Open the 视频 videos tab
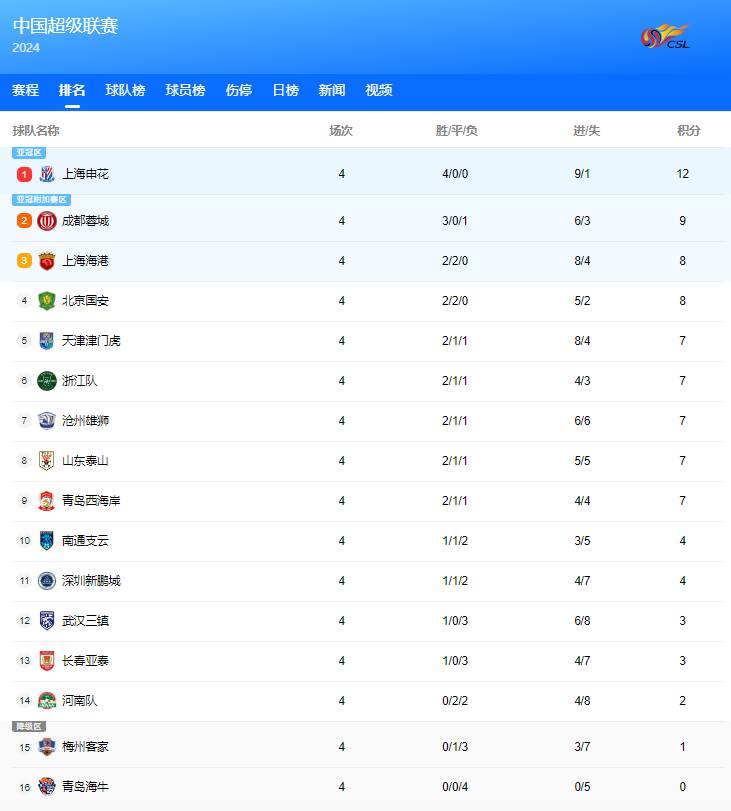The height and width of the screenshot is (811, 731). point(379,90)
